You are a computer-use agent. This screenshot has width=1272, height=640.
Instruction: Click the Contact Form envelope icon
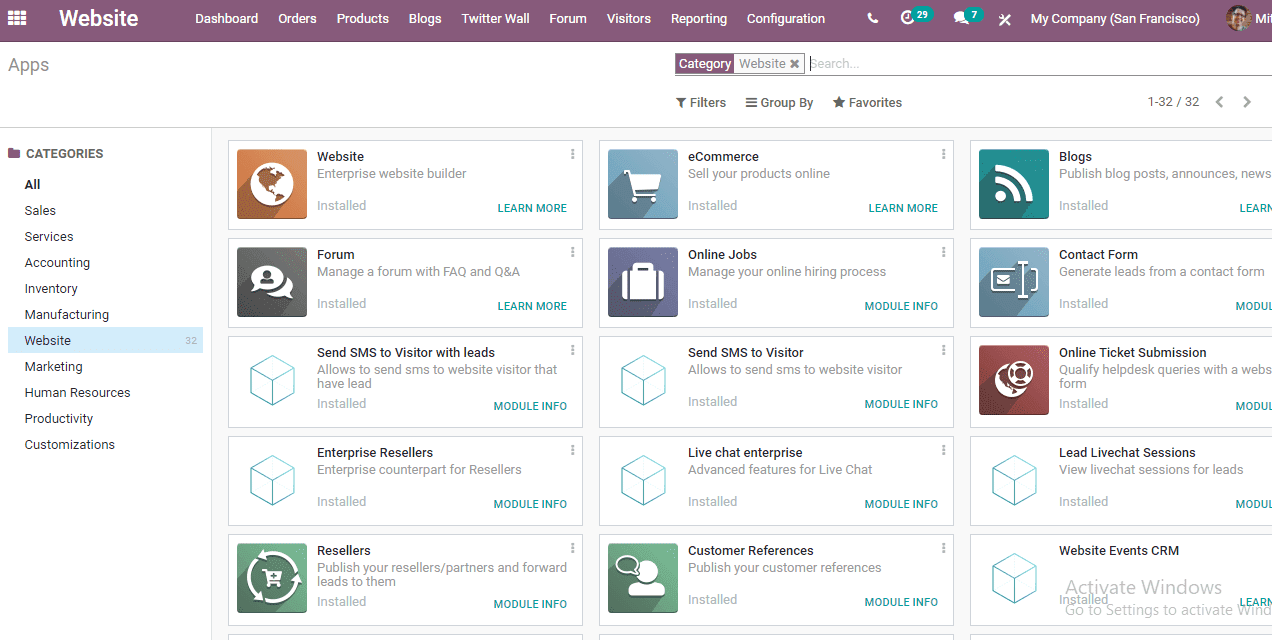point(1014,282)
